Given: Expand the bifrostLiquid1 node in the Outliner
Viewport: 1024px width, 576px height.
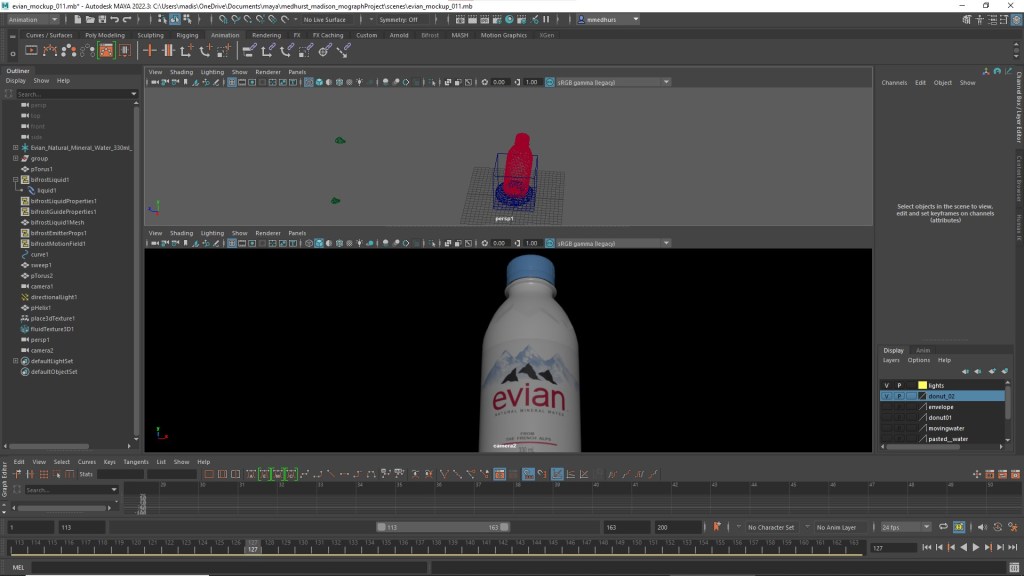Looking at the screenshot, I should coord(16,179).
